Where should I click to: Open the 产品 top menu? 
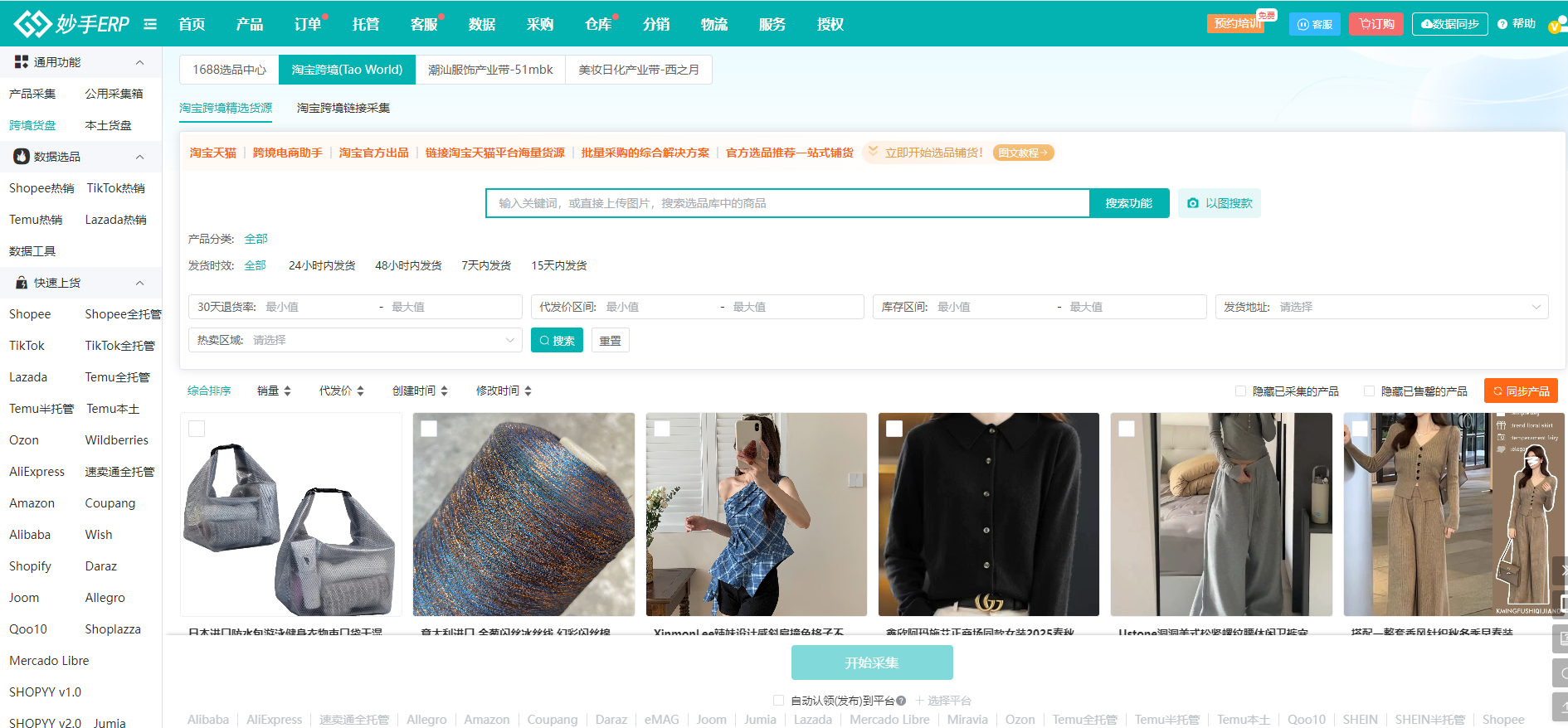click(249, 24)
